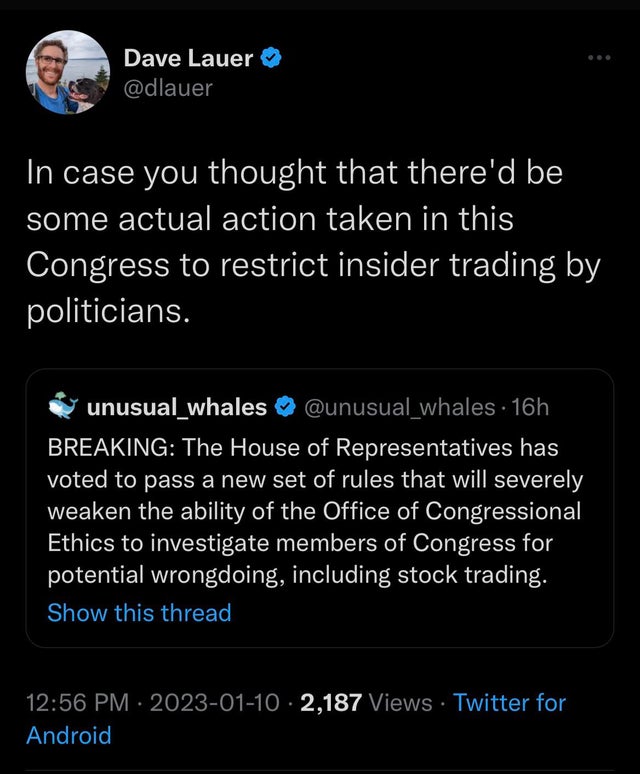
Task: Open the 12:56 PM timestamp
Action: point(77,702)
